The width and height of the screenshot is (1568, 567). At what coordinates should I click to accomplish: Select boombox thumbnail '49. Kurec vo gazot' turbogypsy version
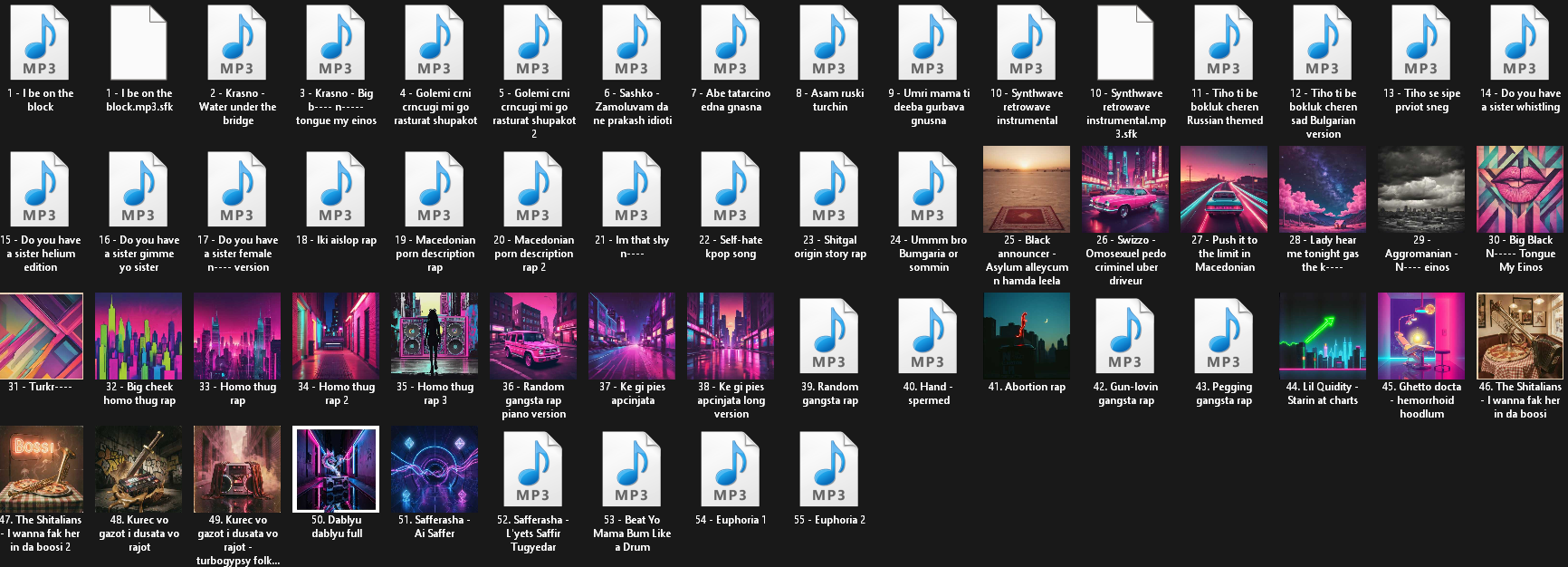(x=237, y=469)
